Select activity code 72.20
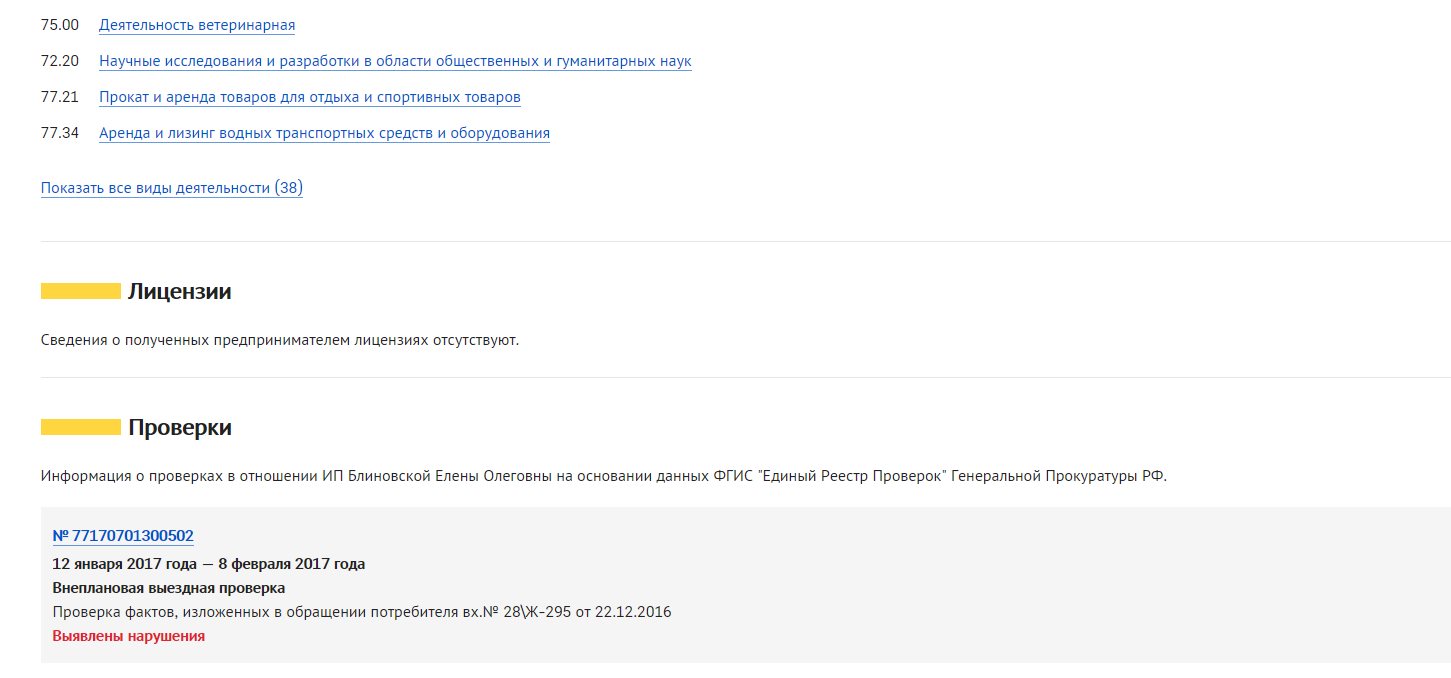This screenshot has width=1451, height=678. [x=59, y=61]
